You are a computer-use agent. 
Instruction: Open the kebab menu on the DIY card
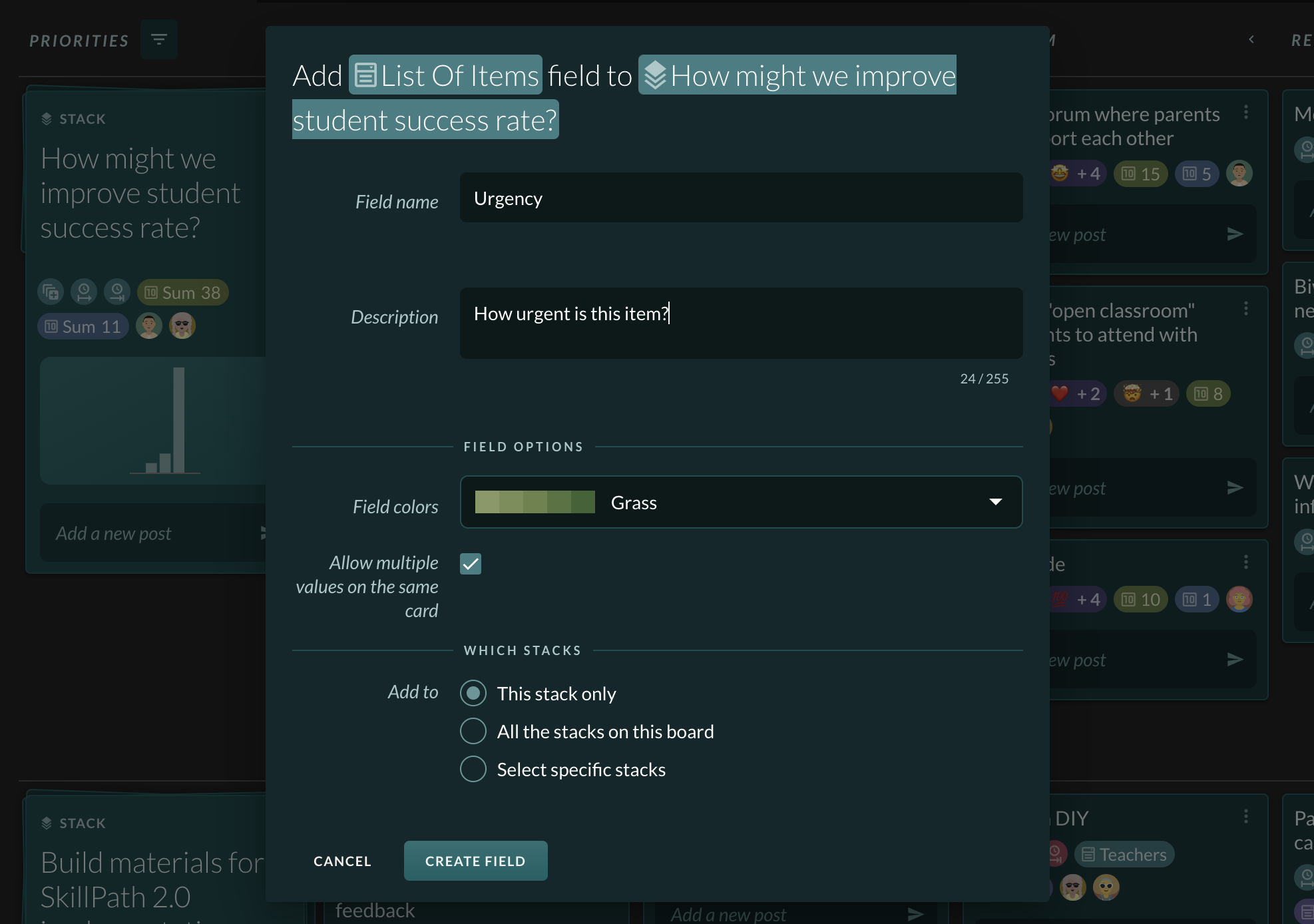pos(1246,817)
